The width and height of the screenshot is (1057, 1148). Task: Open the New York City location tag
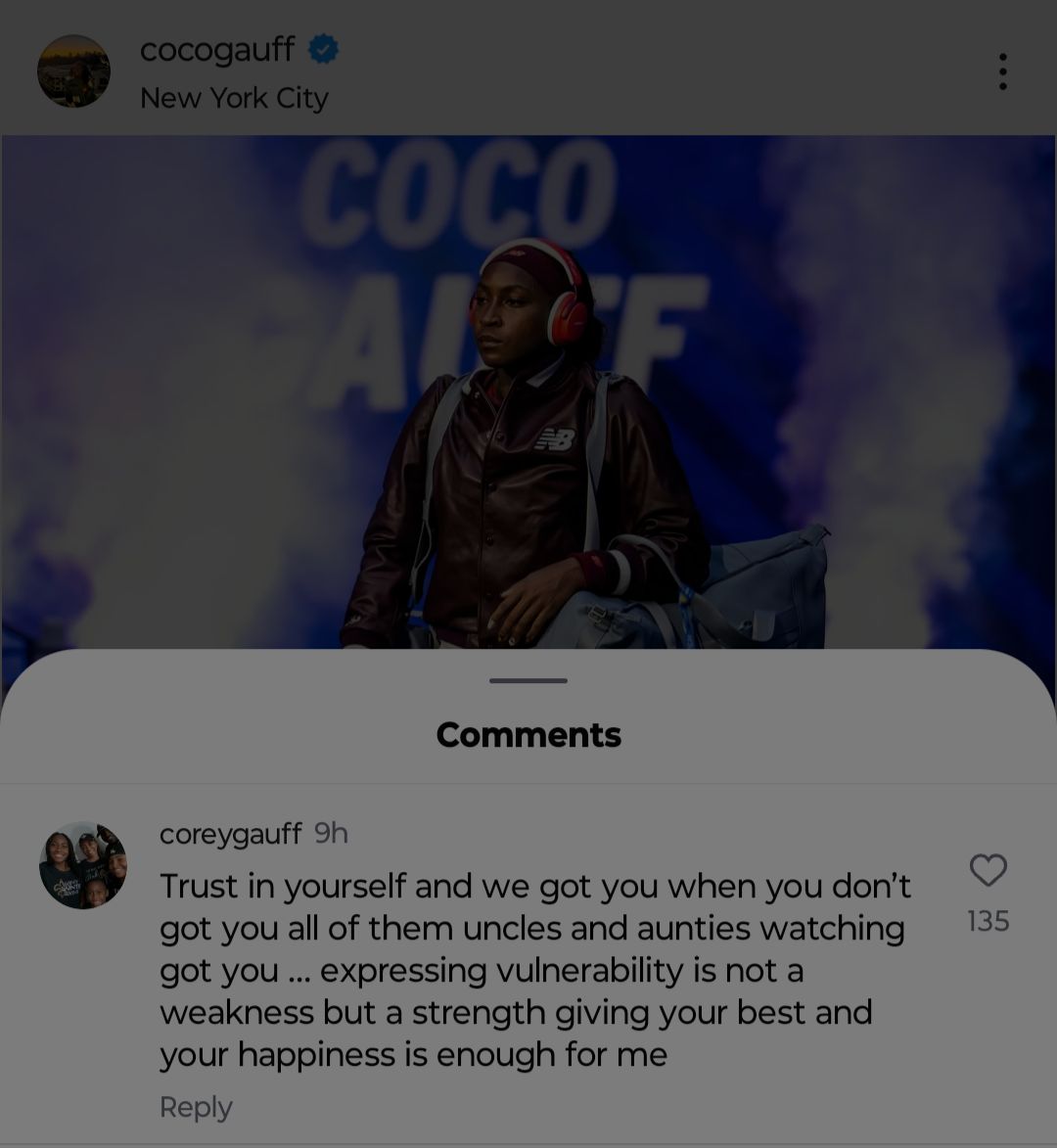(x=234, y=98)
